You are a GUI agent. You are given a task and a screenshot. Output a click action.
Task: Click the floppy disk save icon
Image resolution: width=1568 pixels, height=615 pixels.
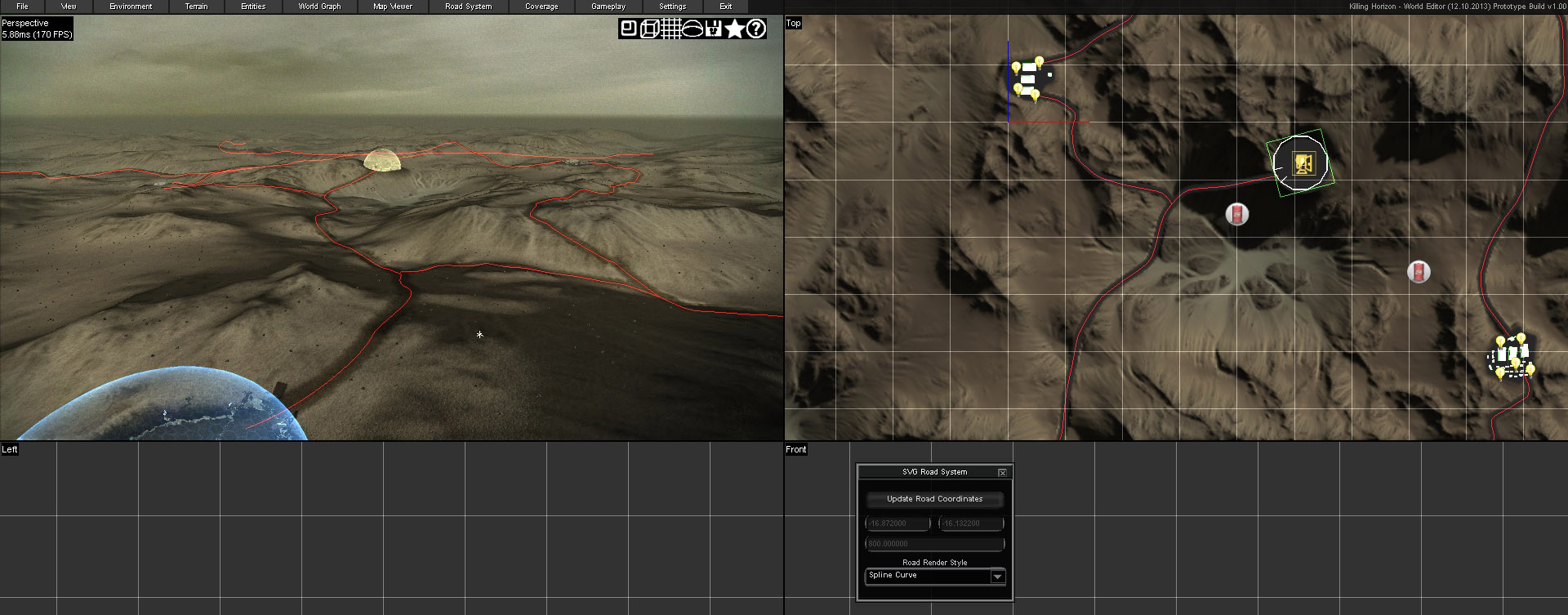[x=712, y=29]
